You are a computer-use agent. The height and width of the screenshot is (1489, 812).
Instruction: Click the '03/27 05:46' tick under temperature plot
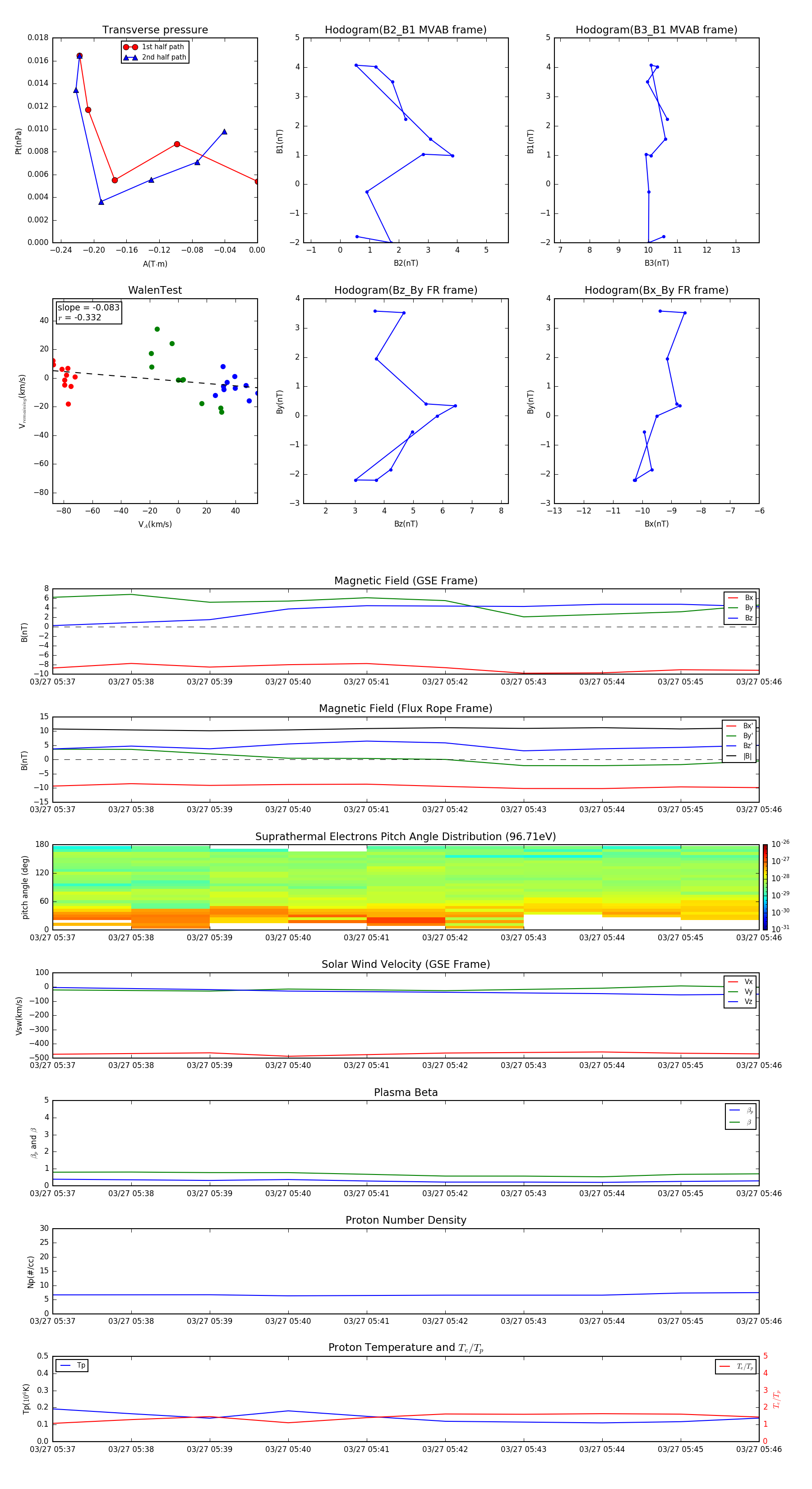click(759, 1449)
